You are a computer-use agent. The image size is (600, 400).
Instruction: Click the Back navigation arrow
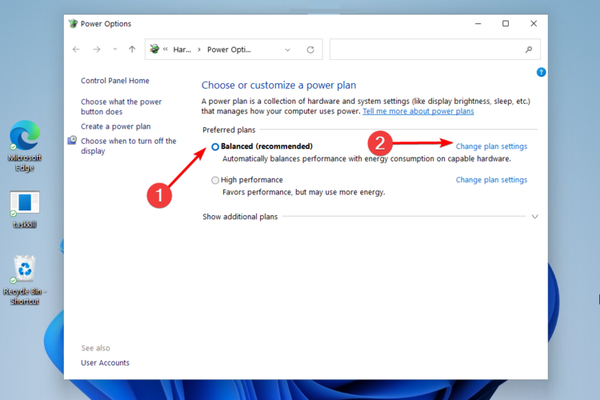pyautogui.click(x=77, y=49)
